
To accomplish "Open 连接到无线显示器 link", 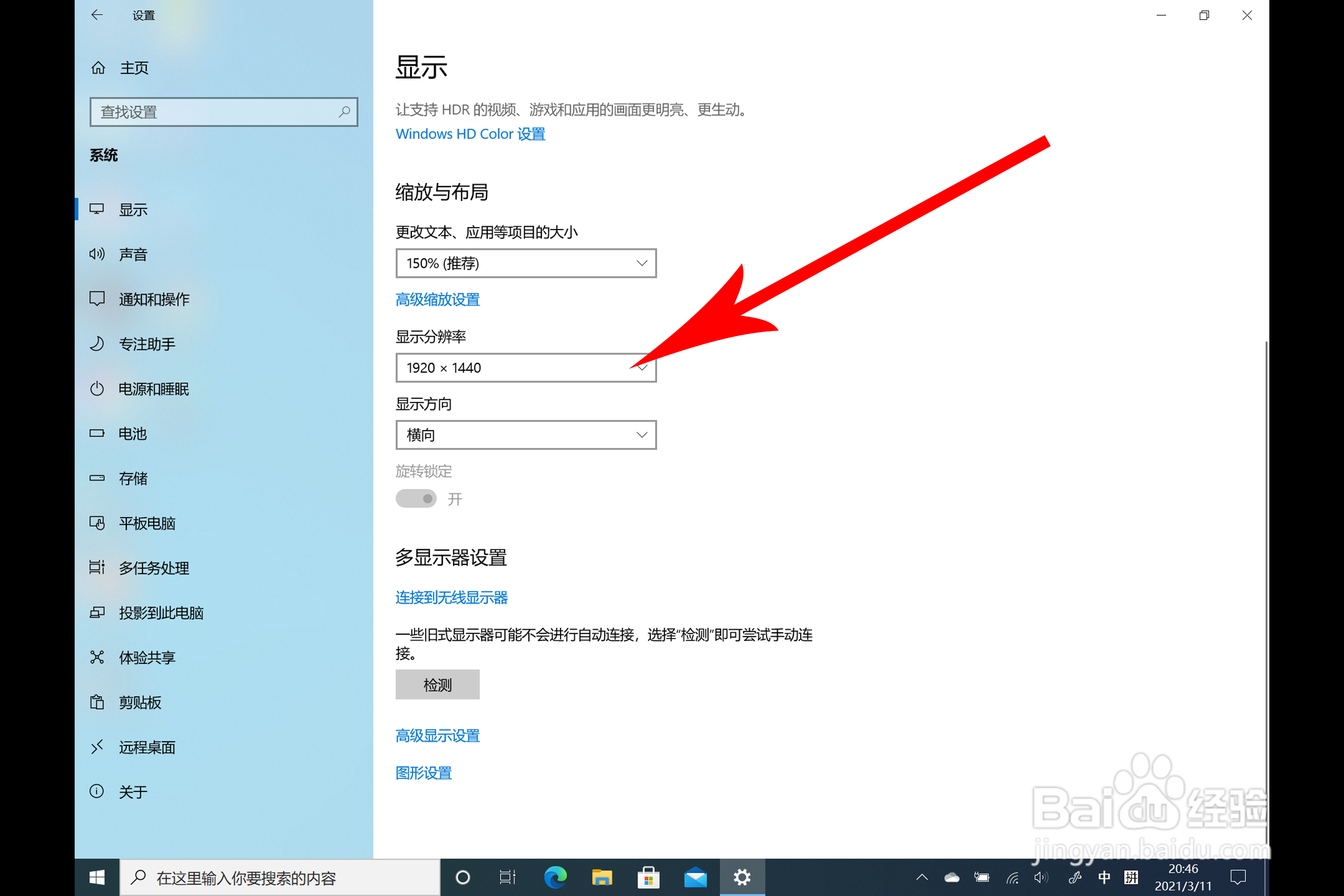I will coord(451,597).
